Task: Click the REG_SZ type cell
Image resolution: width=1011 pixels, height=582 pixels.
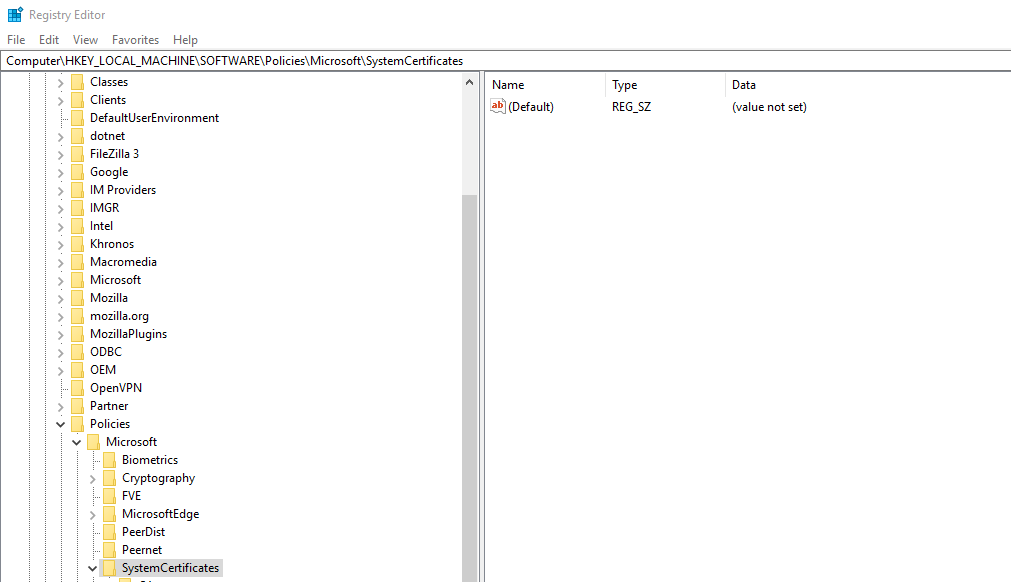Action: click(x=631, y=107)
